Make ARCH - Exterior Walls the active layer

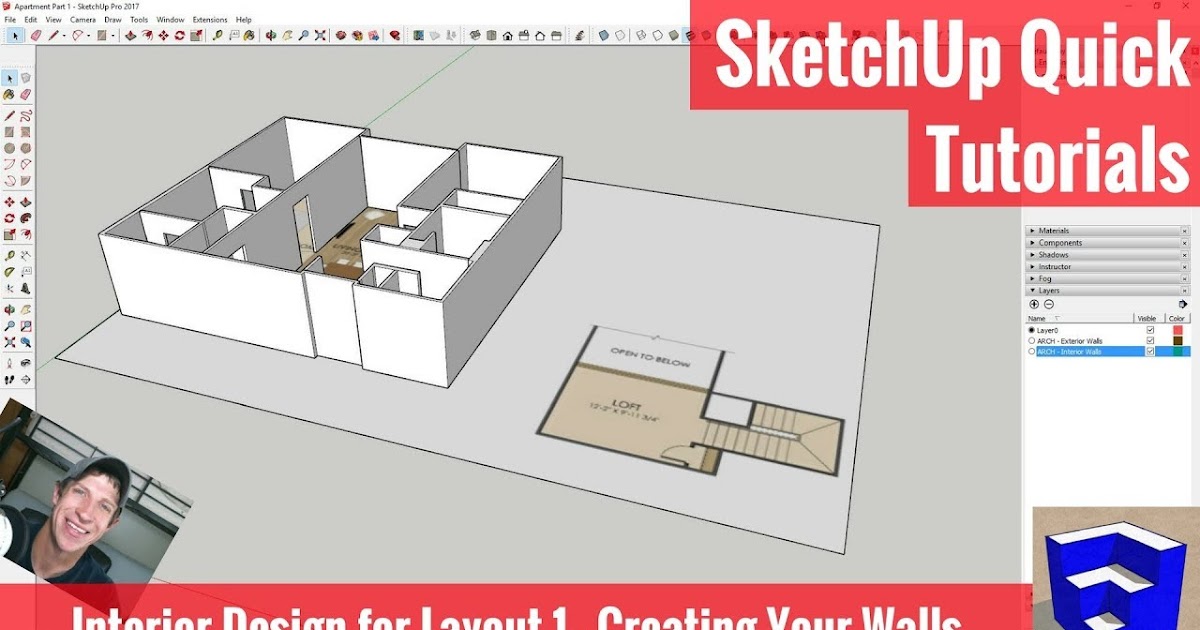click(1032, 341)
